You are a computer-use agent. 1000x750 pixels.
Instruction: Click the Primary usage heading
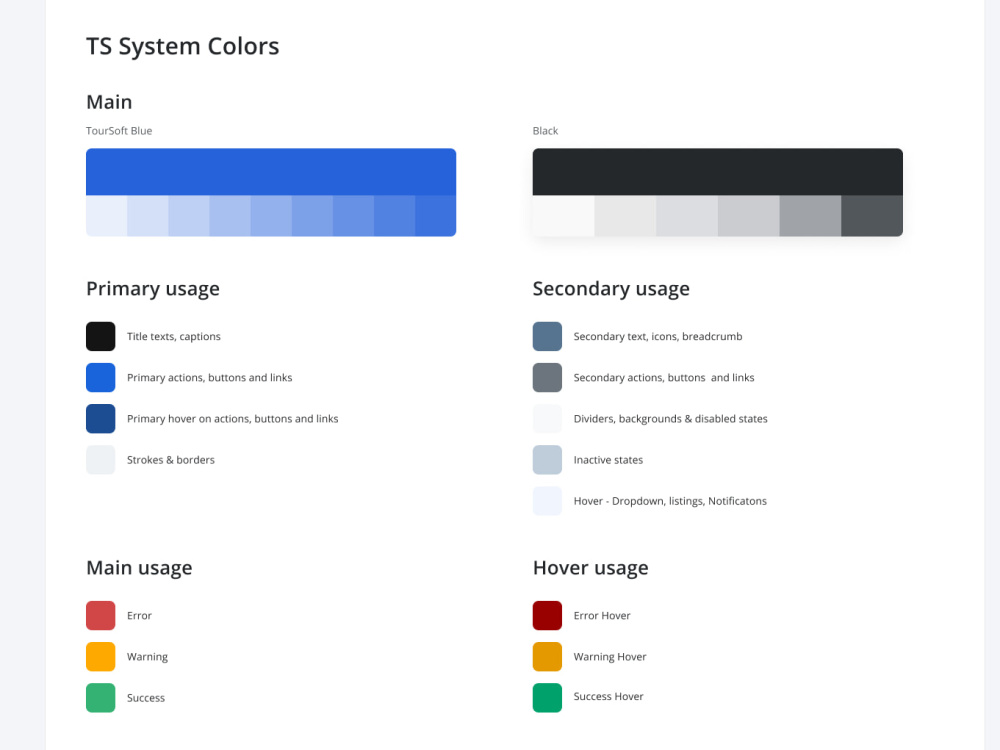click(x=153, y=289)
